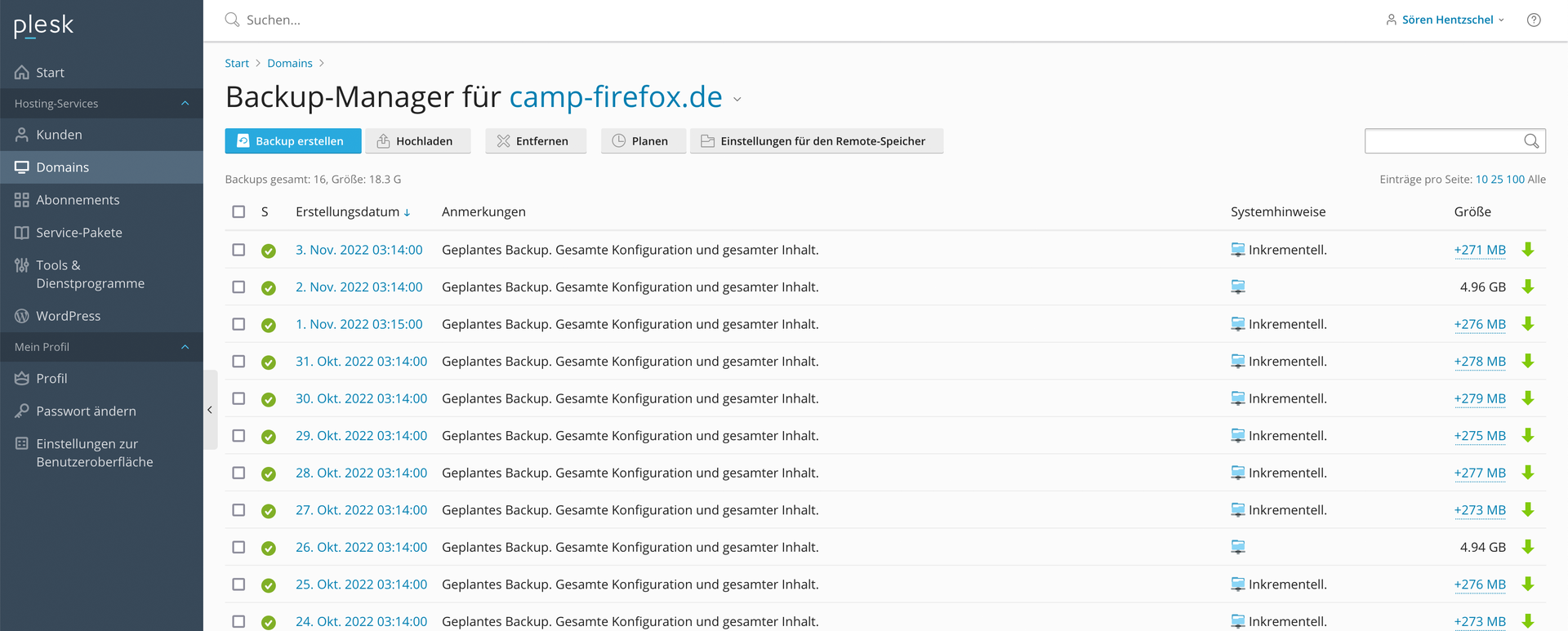
Task: Go to Abonnements in the sidebar
Action: (78, 200)
